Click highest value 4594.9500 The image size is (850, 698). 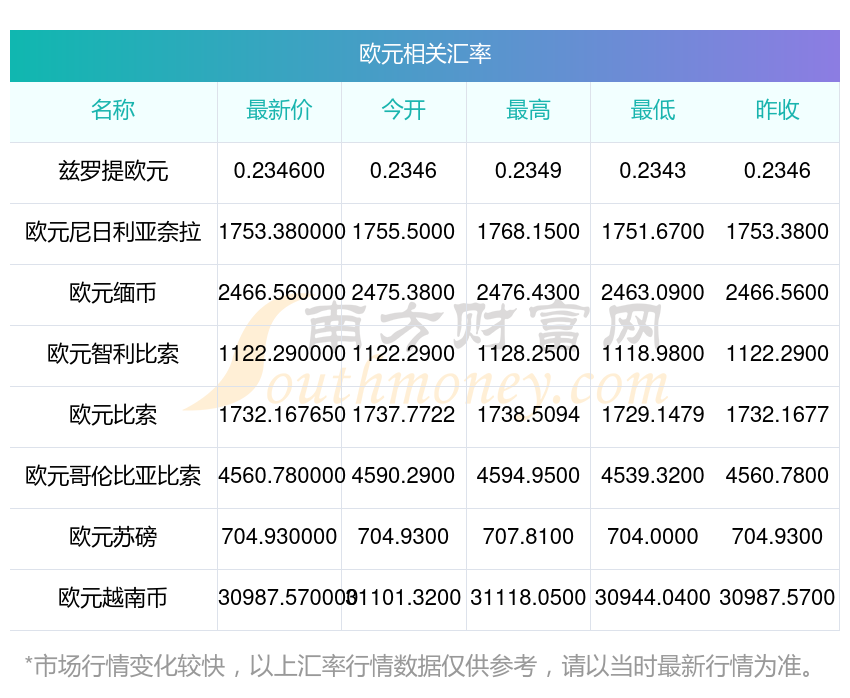tap(528, 476)
